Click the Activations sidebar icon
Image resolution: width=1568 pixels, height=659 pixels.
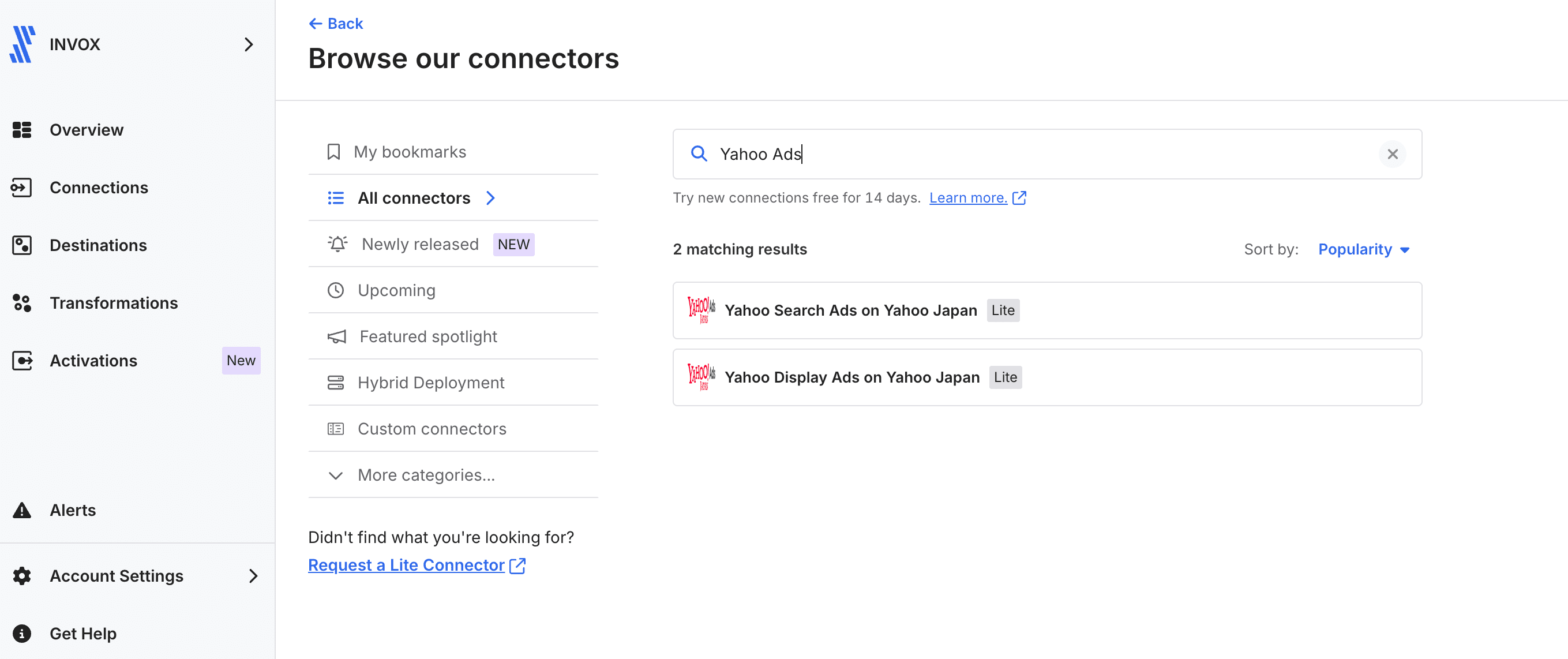click(x=22, y=361)
